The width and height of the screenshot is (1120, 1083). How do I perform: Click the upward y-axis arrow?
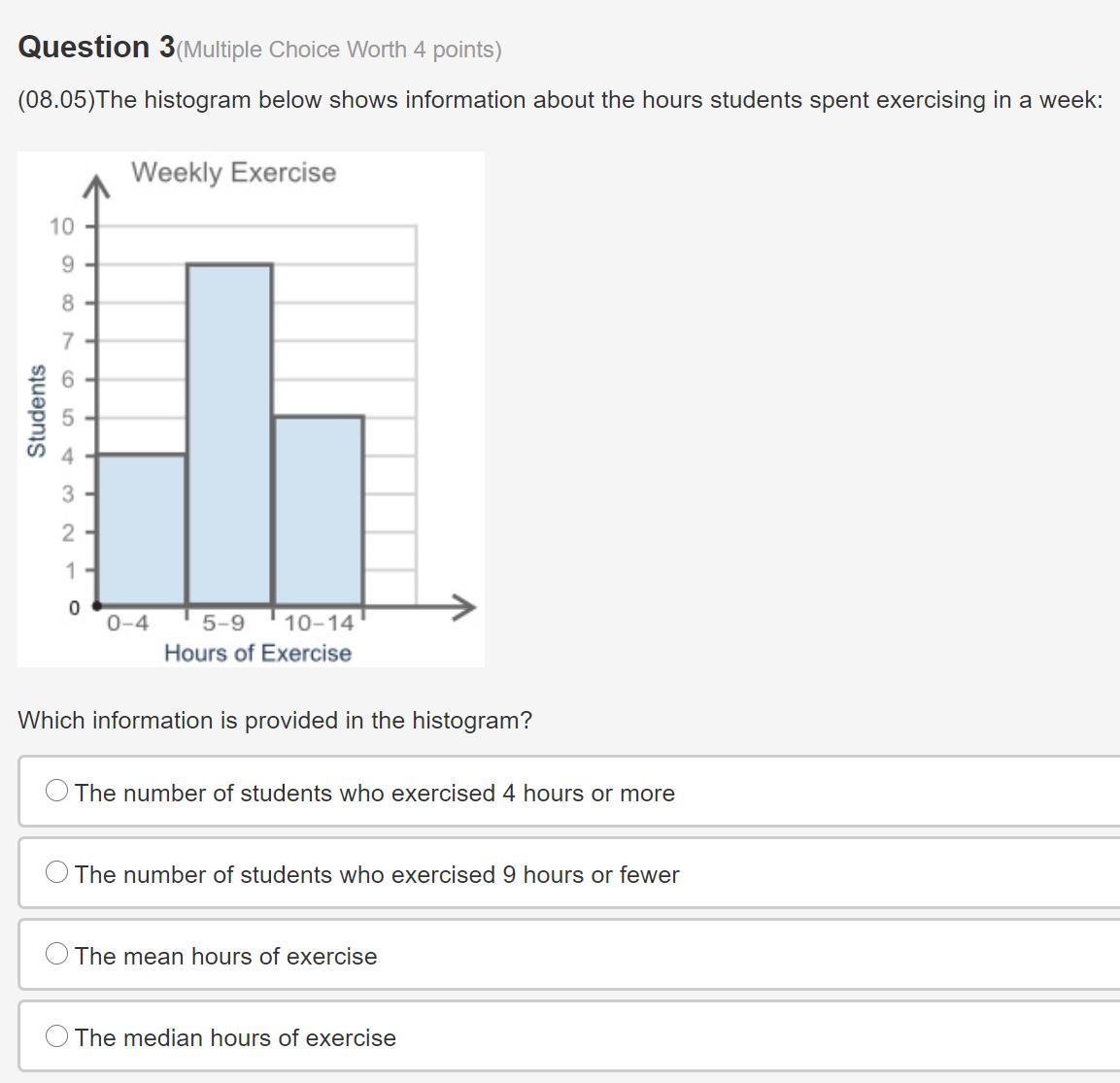click(x=94, y=186)
